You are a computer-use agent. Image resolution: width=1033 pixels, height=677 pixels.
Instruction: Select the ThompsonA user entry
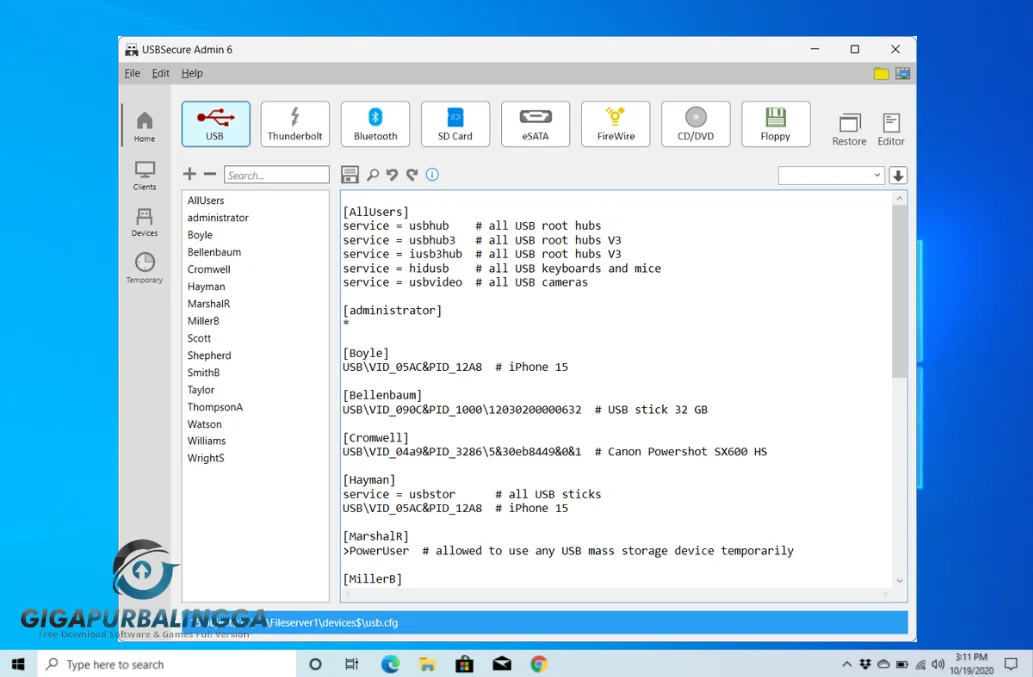coord(215,406)
